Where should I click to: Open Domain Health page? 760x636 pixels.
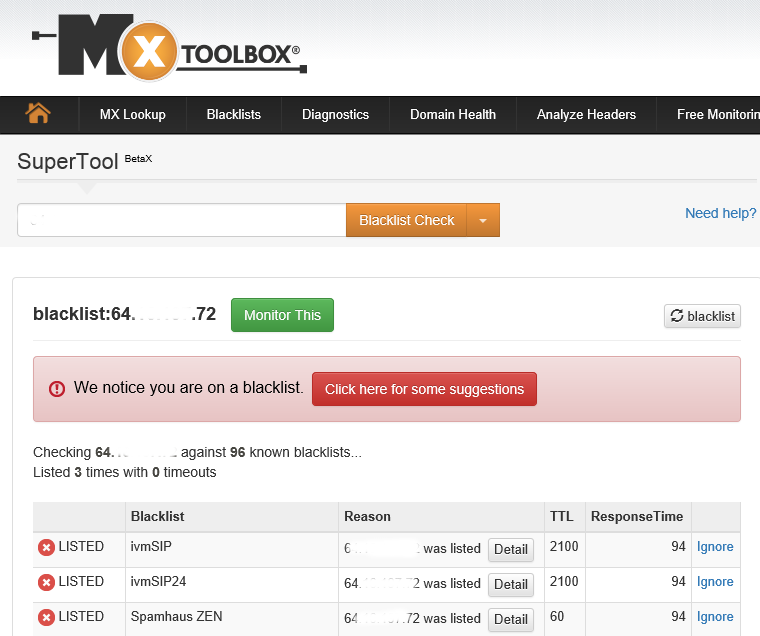tap(452, 115)
